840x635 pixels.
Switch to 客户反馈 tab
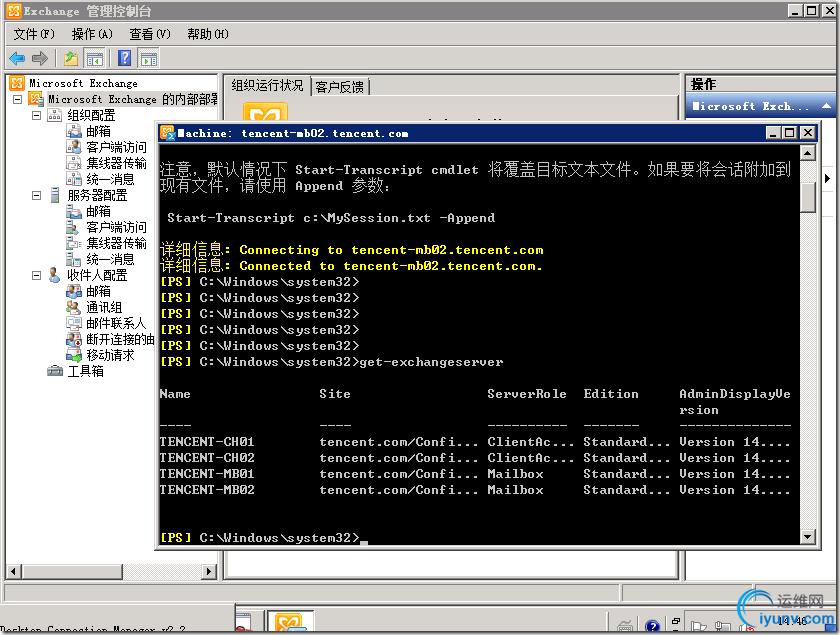tap(340, 87)
